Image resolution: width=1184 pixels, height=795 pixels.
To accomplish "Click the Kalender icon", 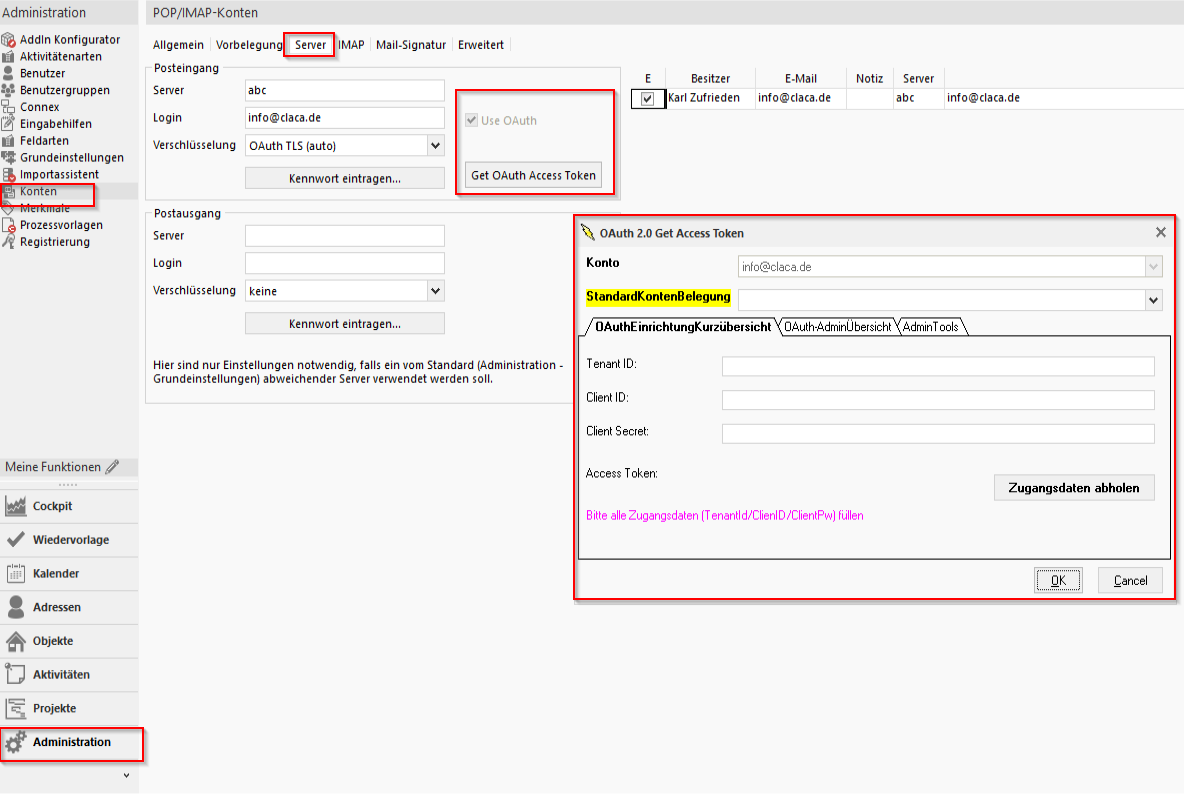I will (15, 573).
